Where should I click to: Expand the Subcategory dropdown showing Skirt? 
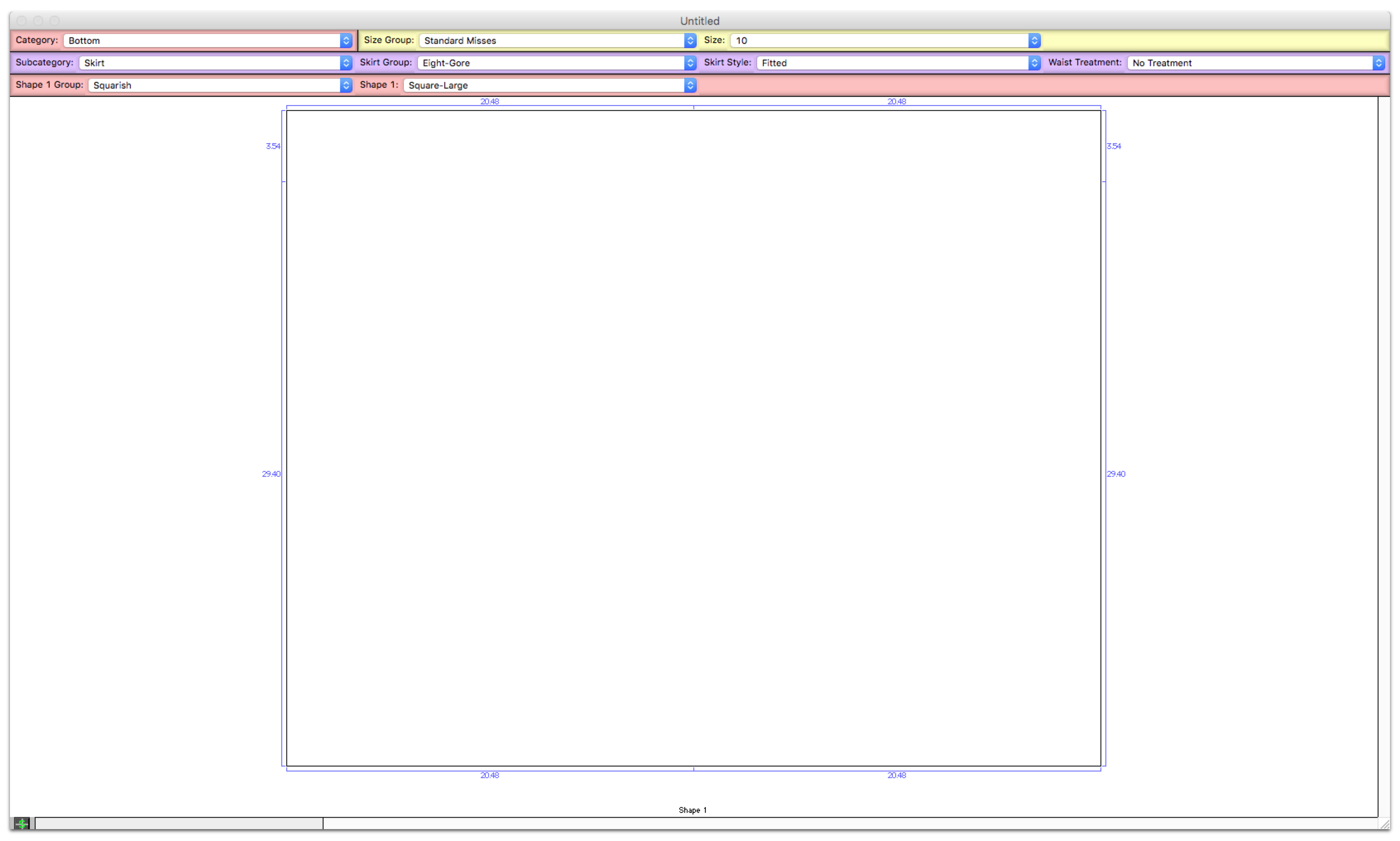pos(216,63)
